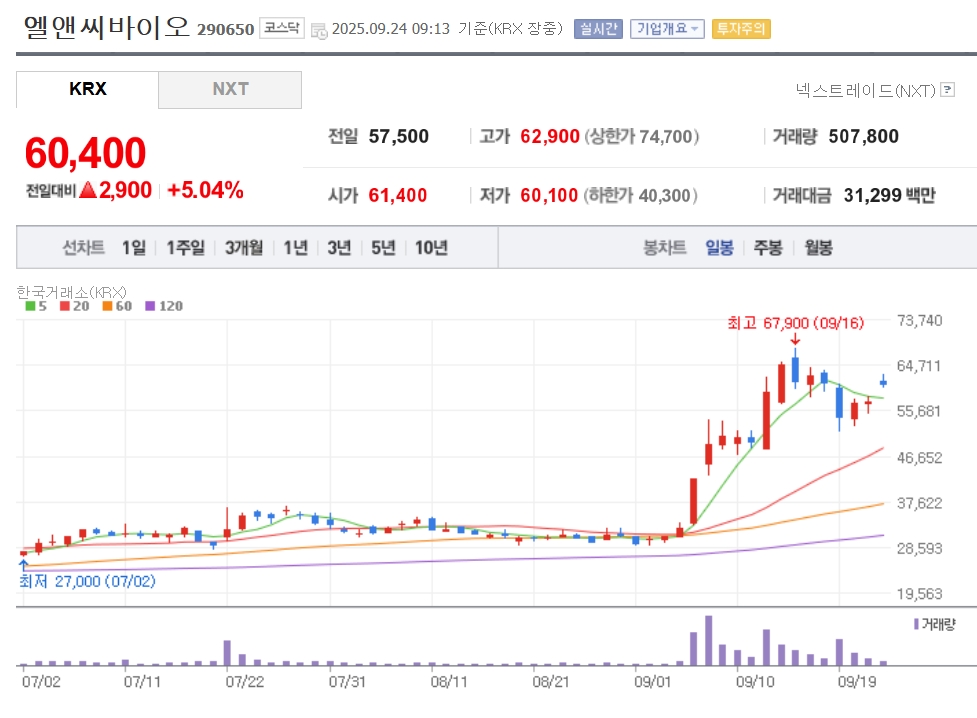Image resolution: width=977 pixels, height=718 pixels.
Task: Select the KRX tab
Action: 87,89
